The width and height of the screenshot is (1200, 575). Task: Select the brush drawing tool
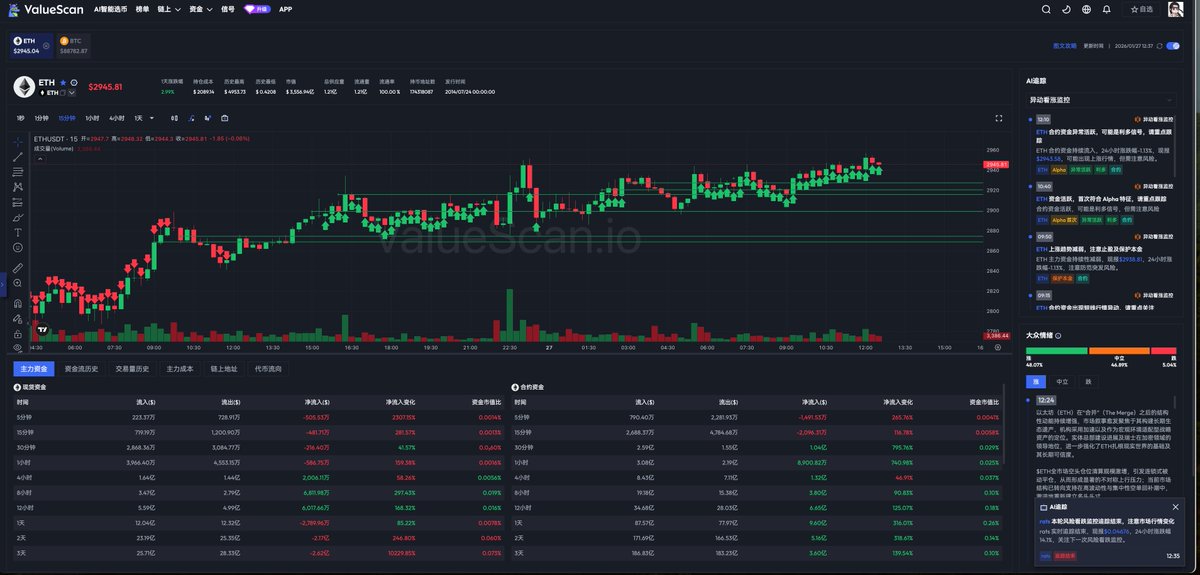pyautogui.click(x=18, y=217)
